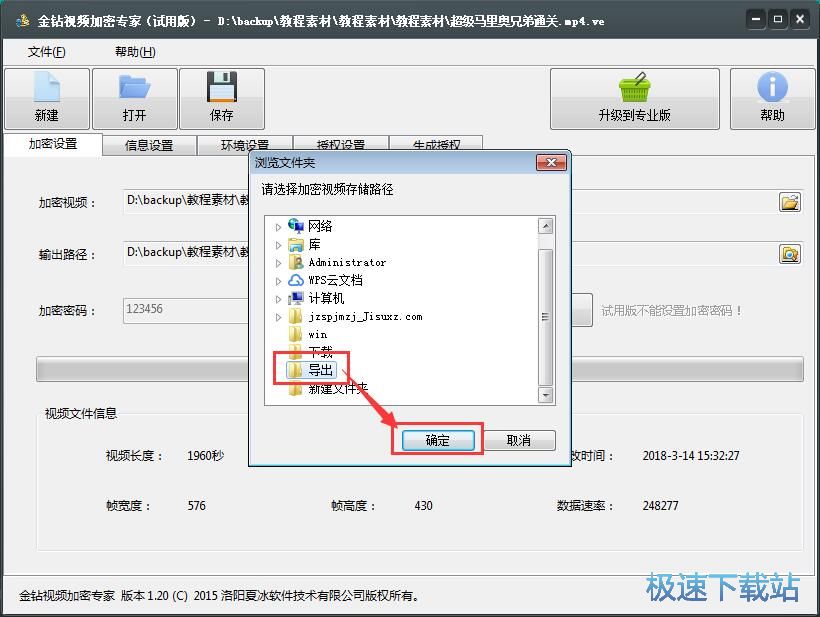Maximize the main application window
Screen dimensions: 820x617
point(778,20)
